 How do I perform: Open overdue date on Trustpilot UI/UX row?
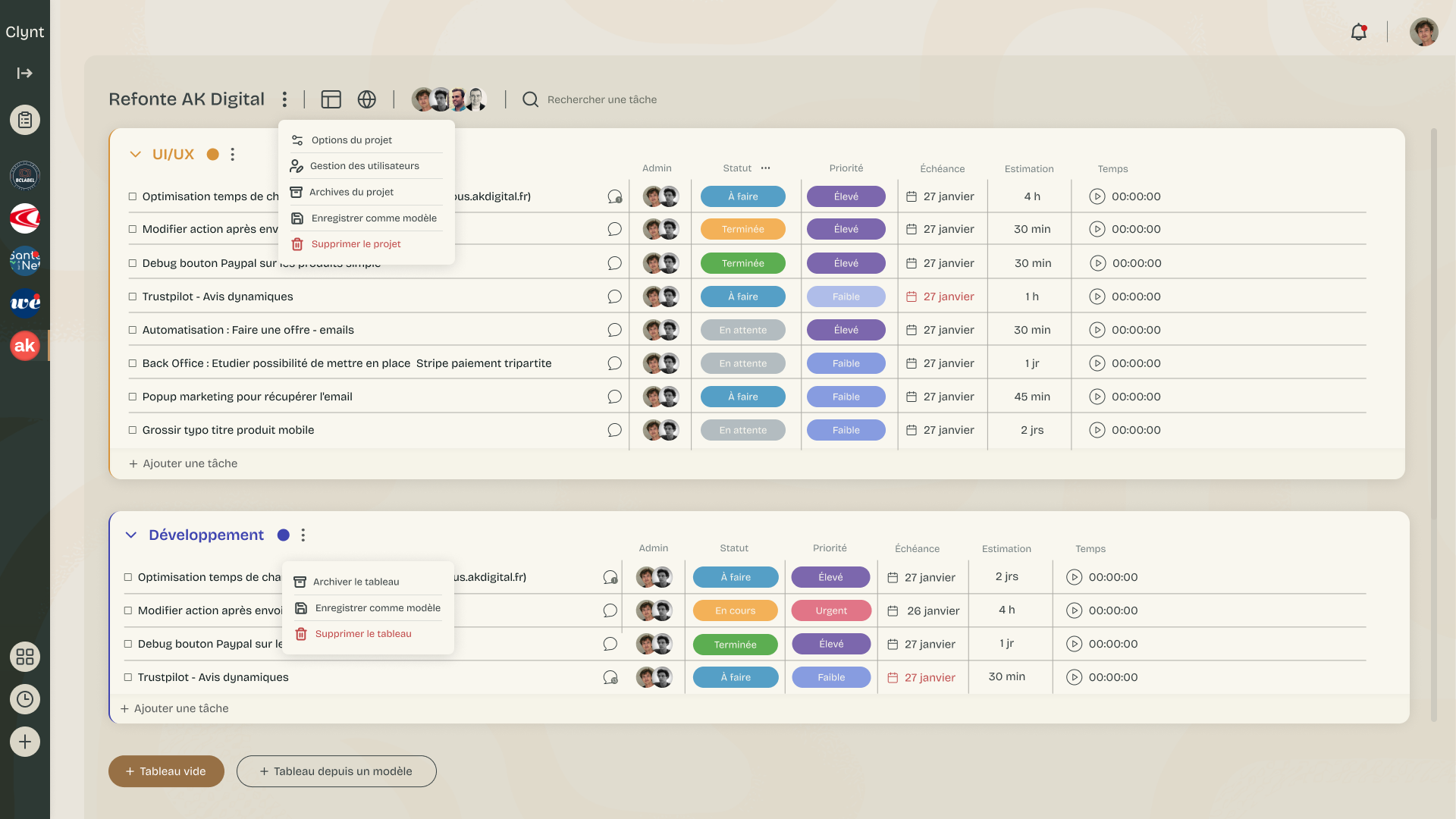click(940, 297)
